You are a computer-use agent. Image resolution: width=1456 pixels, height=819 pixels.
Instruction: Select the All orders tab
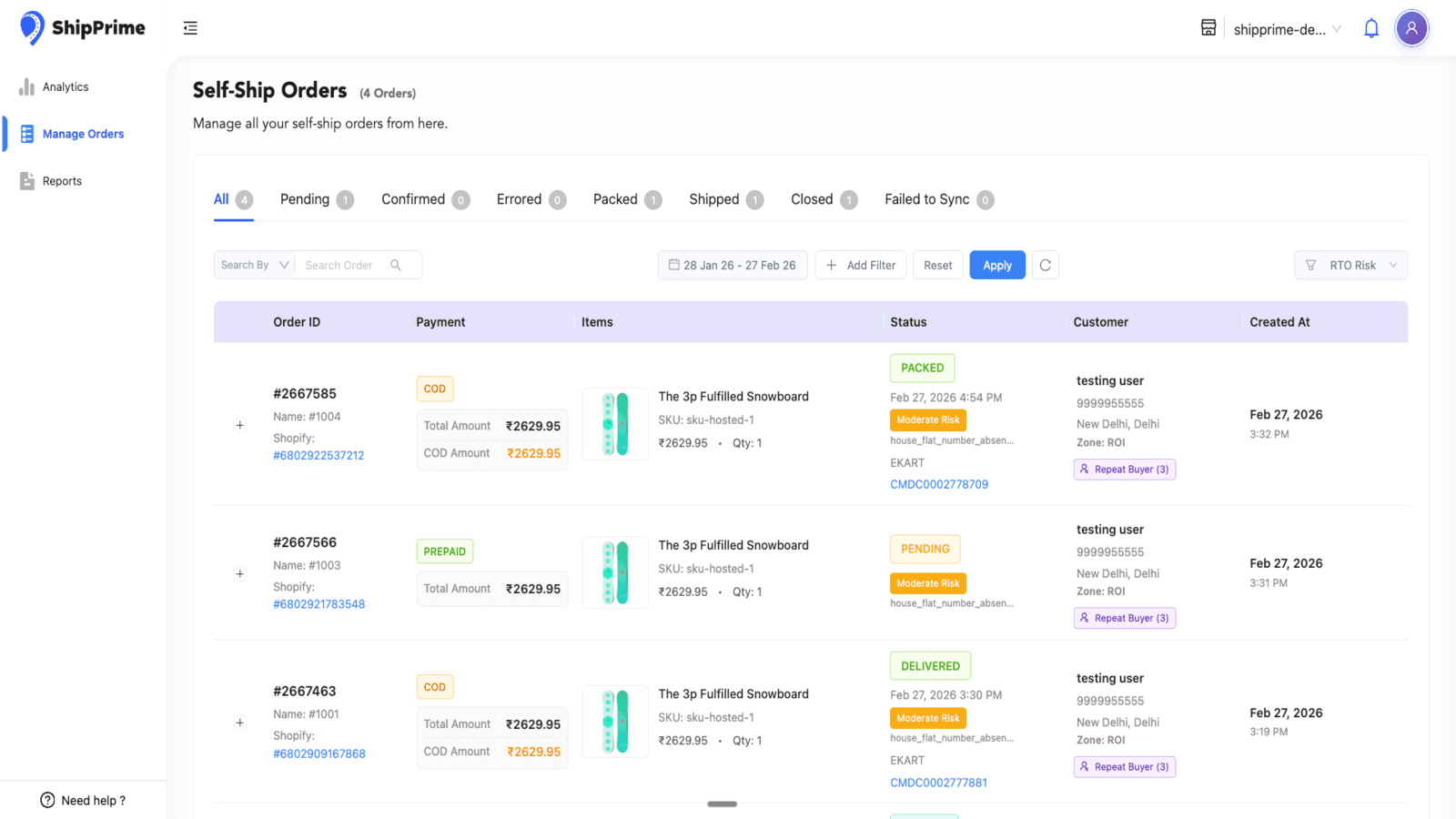[x=233, y=199]
